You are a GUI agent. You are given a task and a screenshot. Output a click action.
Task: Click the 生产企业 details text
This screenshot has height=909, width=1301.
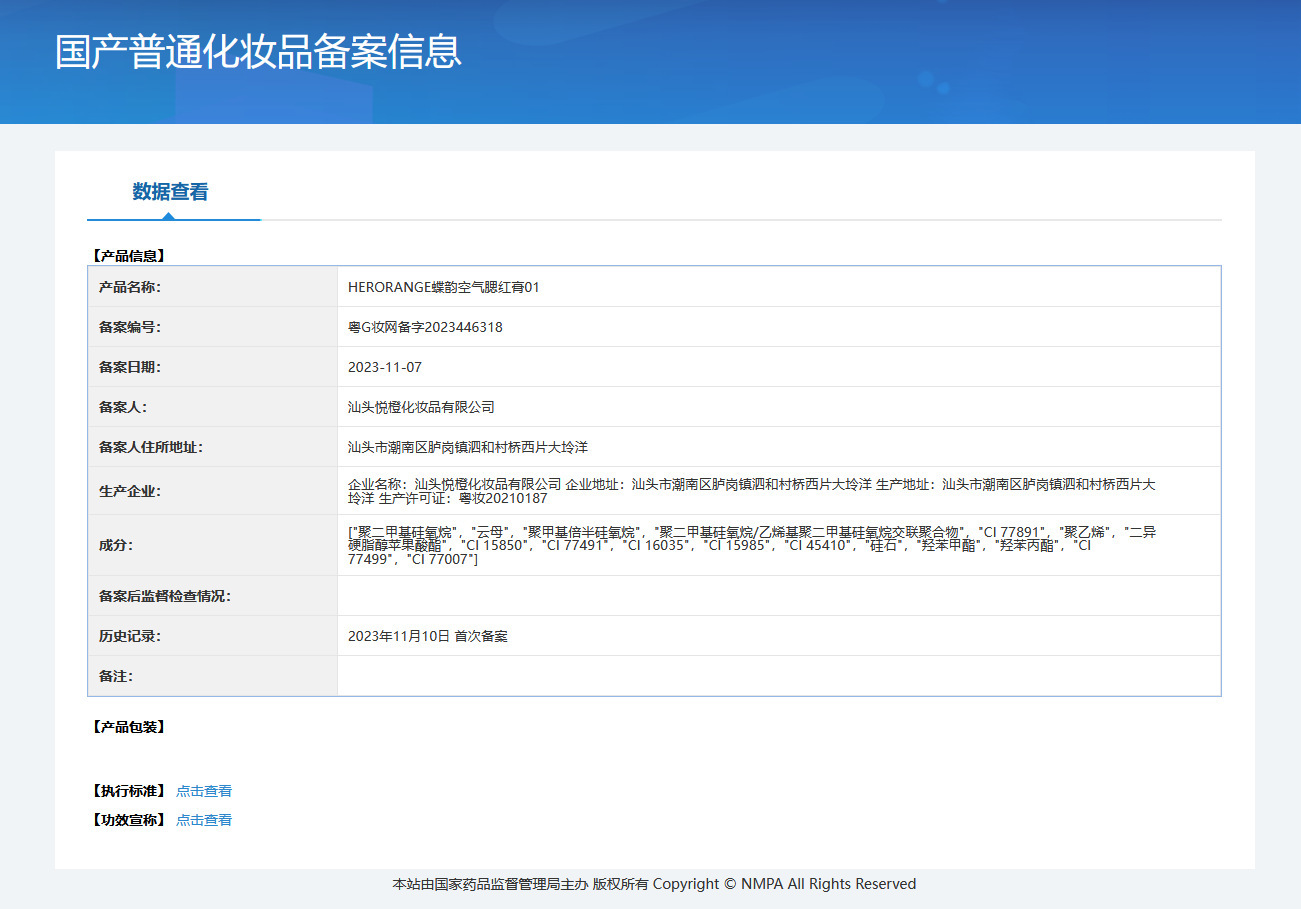coord(750,491)
